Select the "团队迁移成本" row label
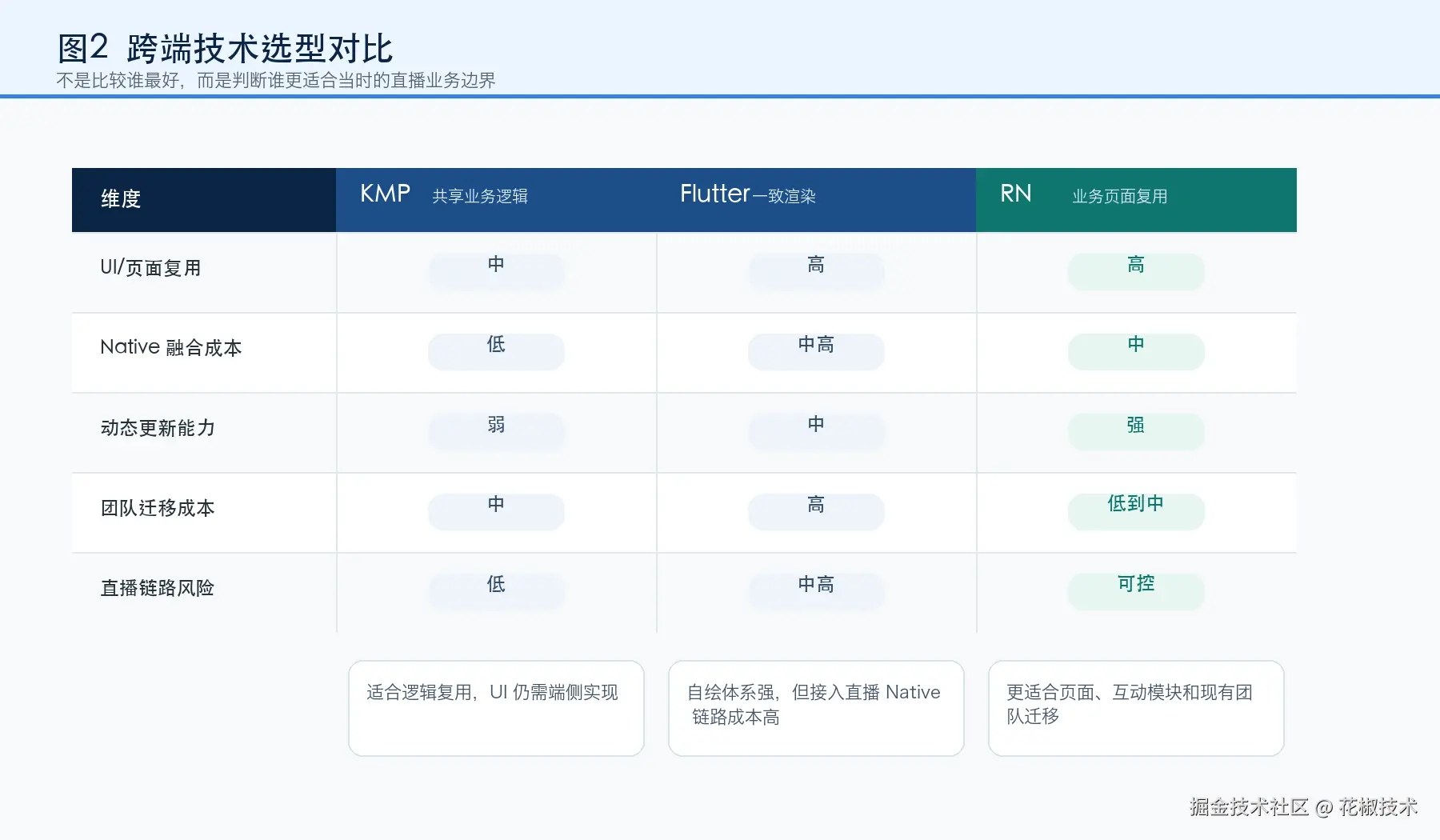The image size is (1440, 840). 158,508
